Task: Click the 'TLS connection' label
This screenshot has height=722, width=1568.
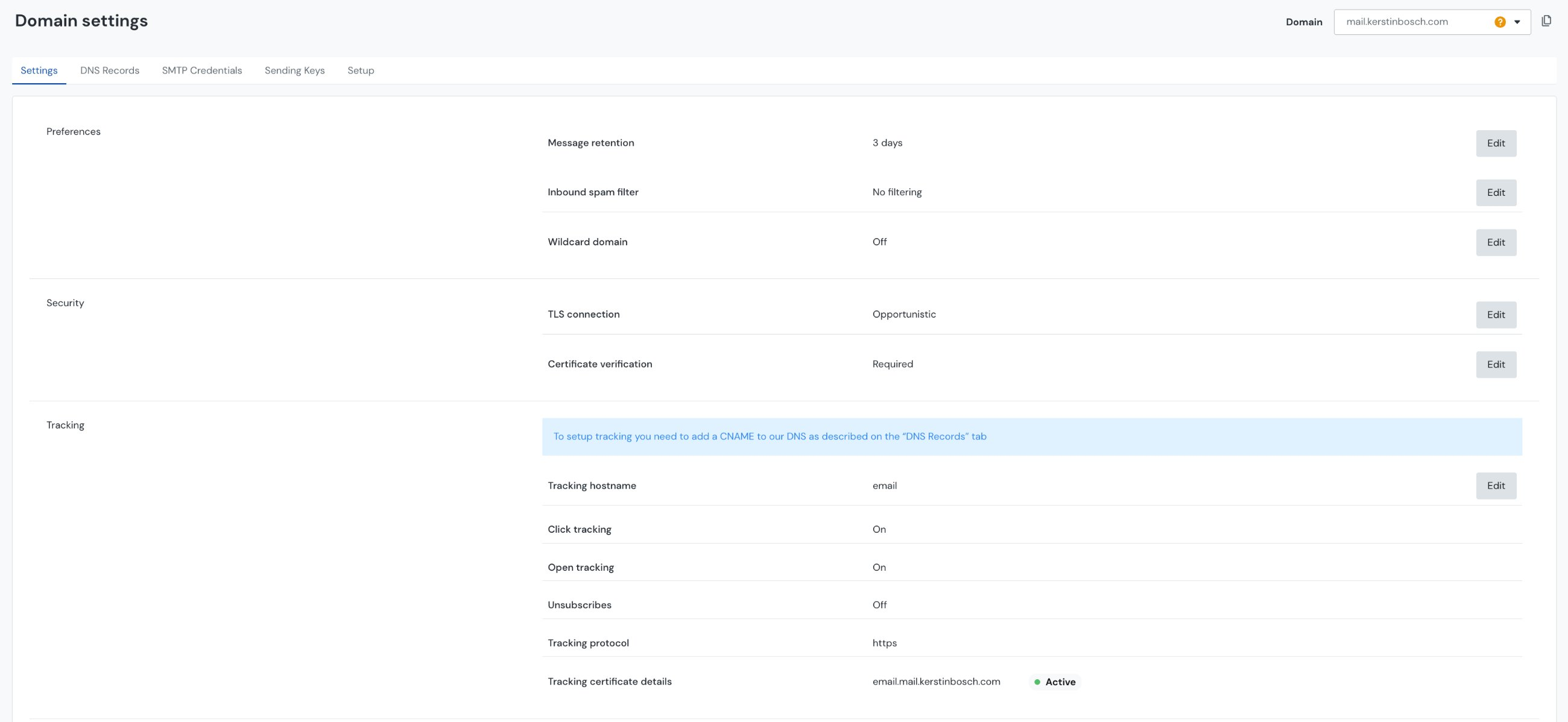Action: 583,315
